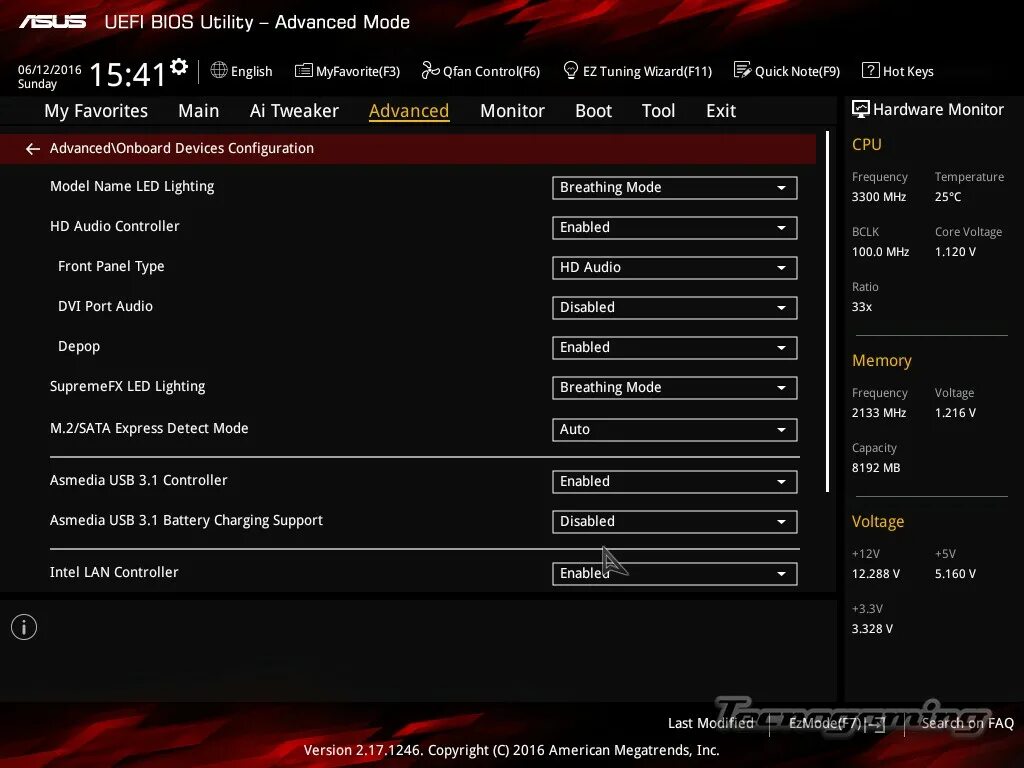This screenshot has height=768, width=1024.
Task: Open MyFavorite(F3) from top toolbar
Action: click(x=347, y=71)
